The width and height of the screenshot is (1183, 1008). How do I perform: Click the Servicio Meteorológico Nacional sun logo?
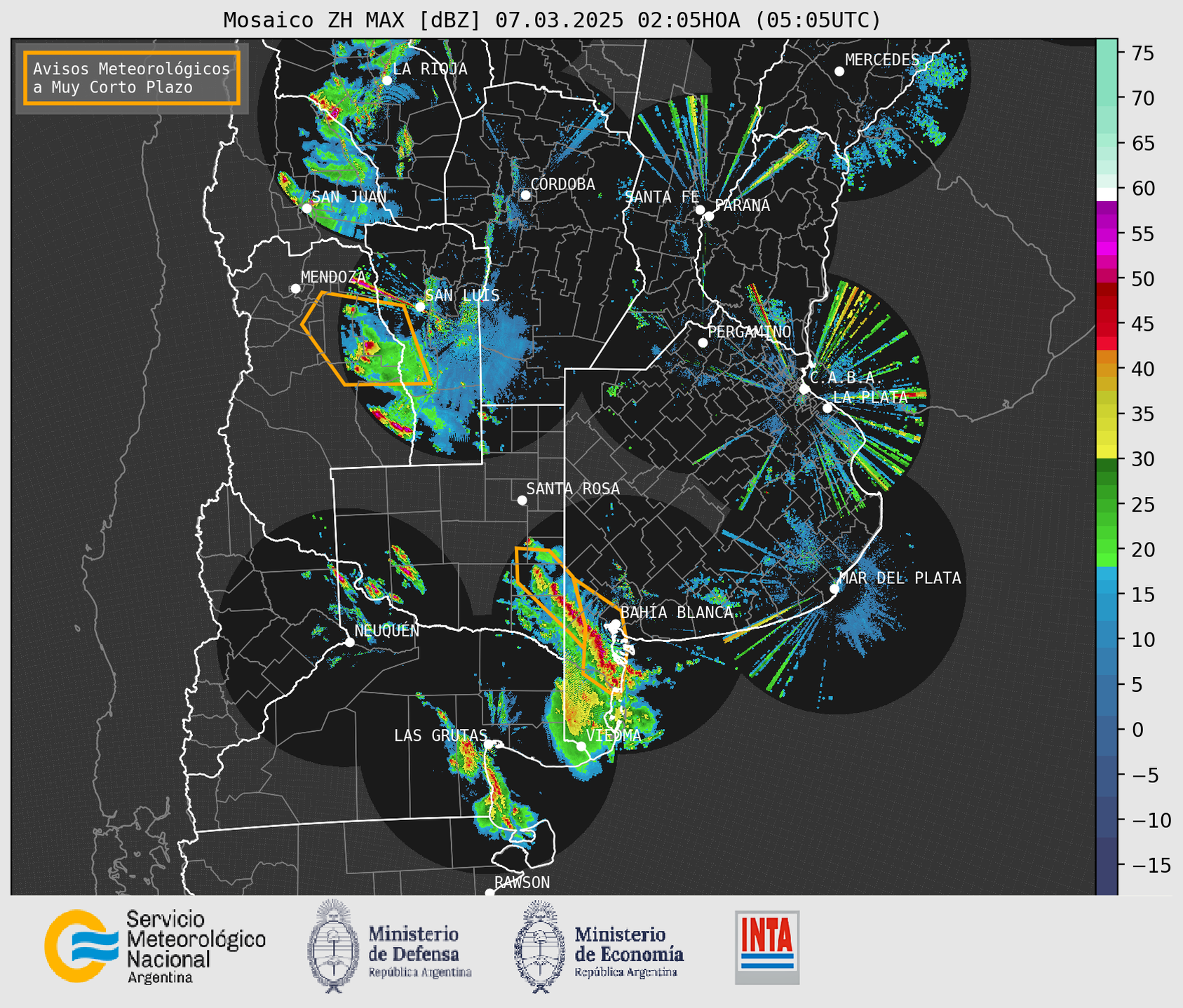(x=81, y=946)
